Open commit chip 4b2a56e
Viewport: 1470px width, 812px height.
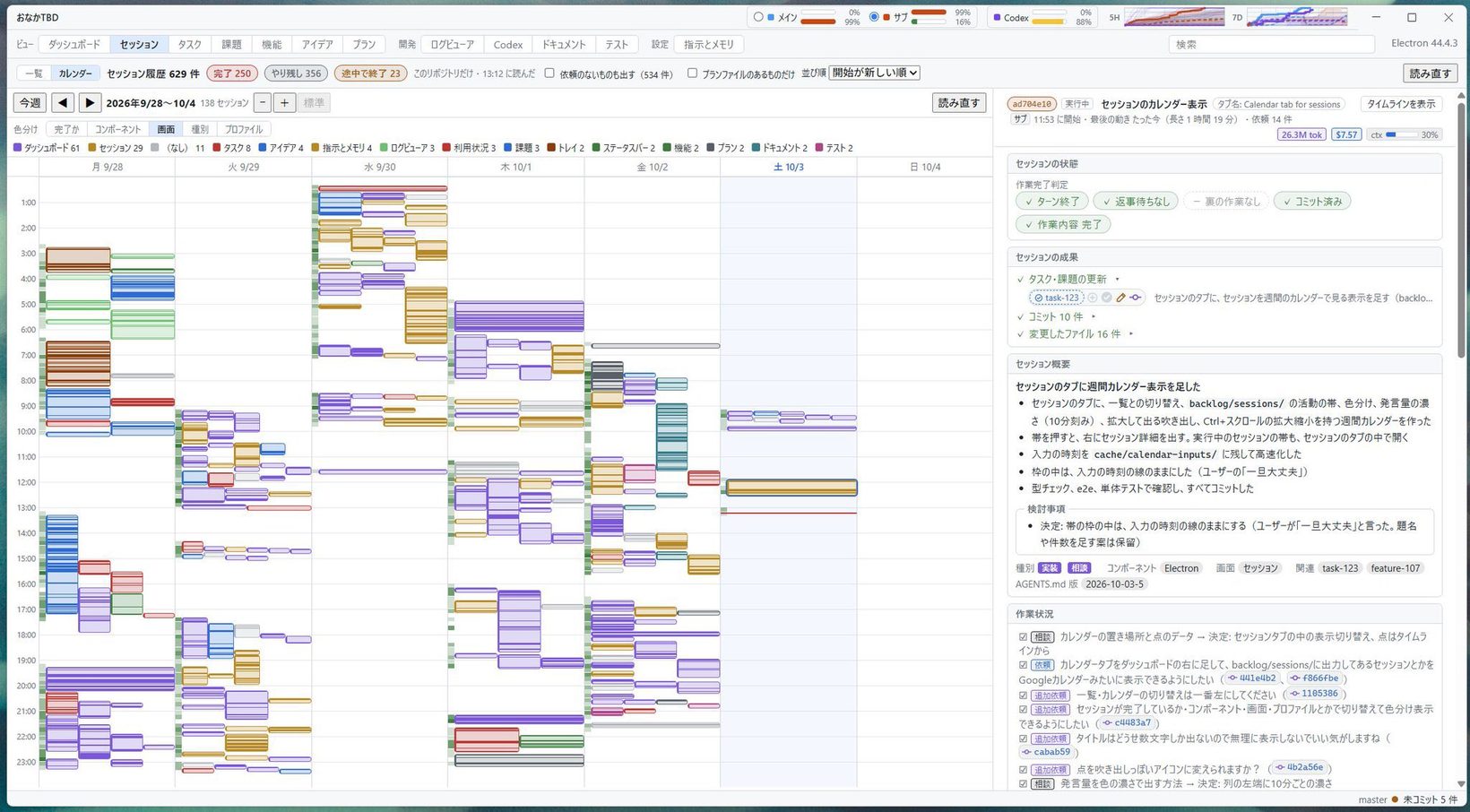pos(1299,768)
